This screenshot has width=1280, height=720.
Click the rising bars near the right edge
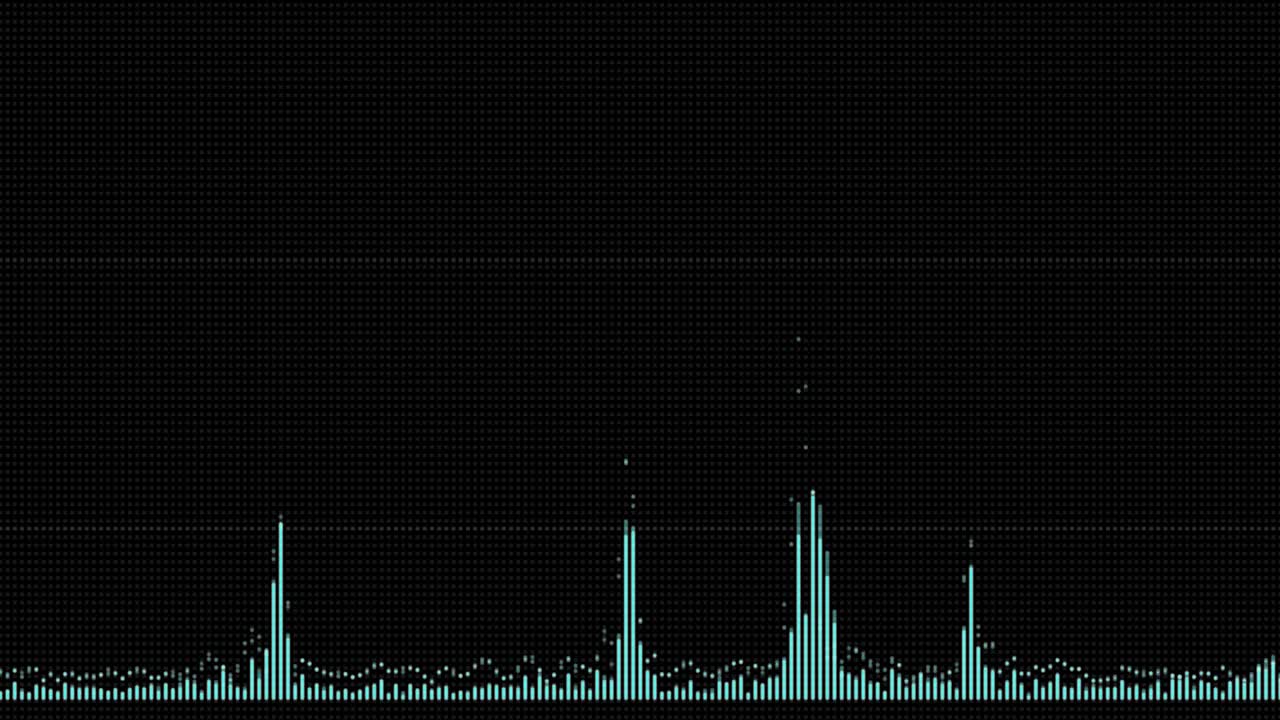[1262, 682]
